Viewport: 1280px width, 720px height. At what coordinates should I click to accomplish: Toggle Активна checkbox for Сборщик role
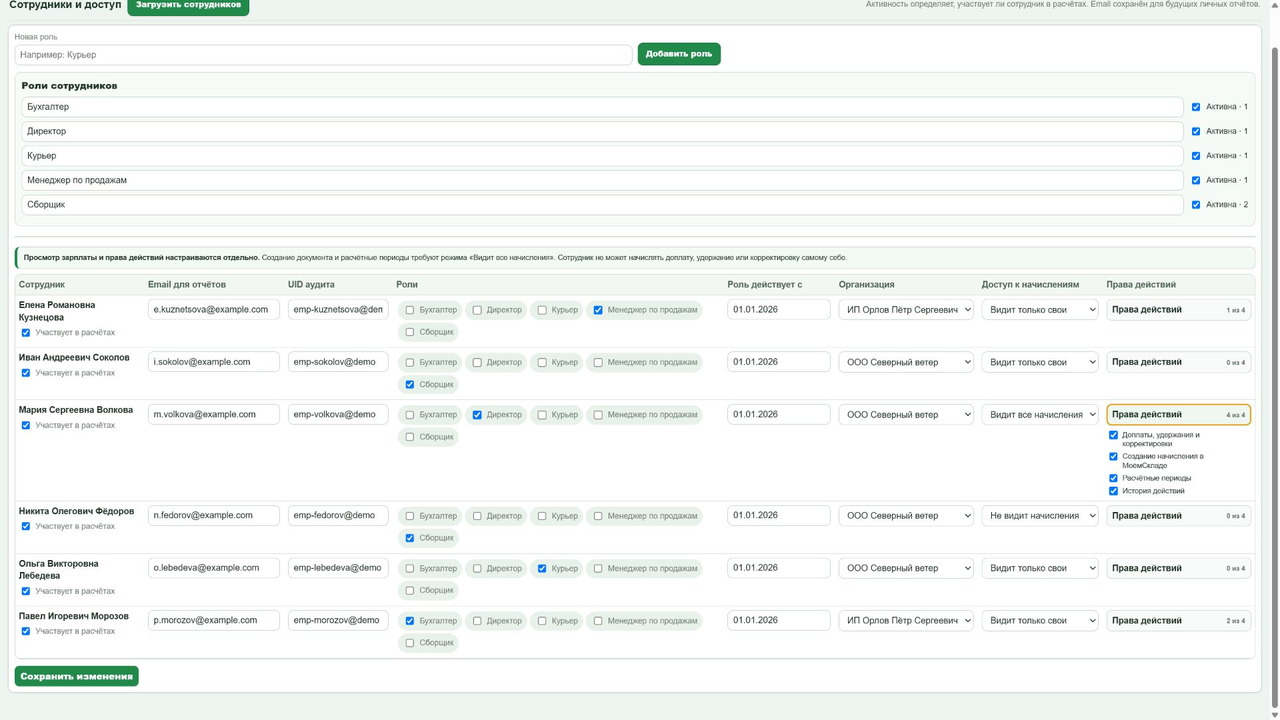1196,205
